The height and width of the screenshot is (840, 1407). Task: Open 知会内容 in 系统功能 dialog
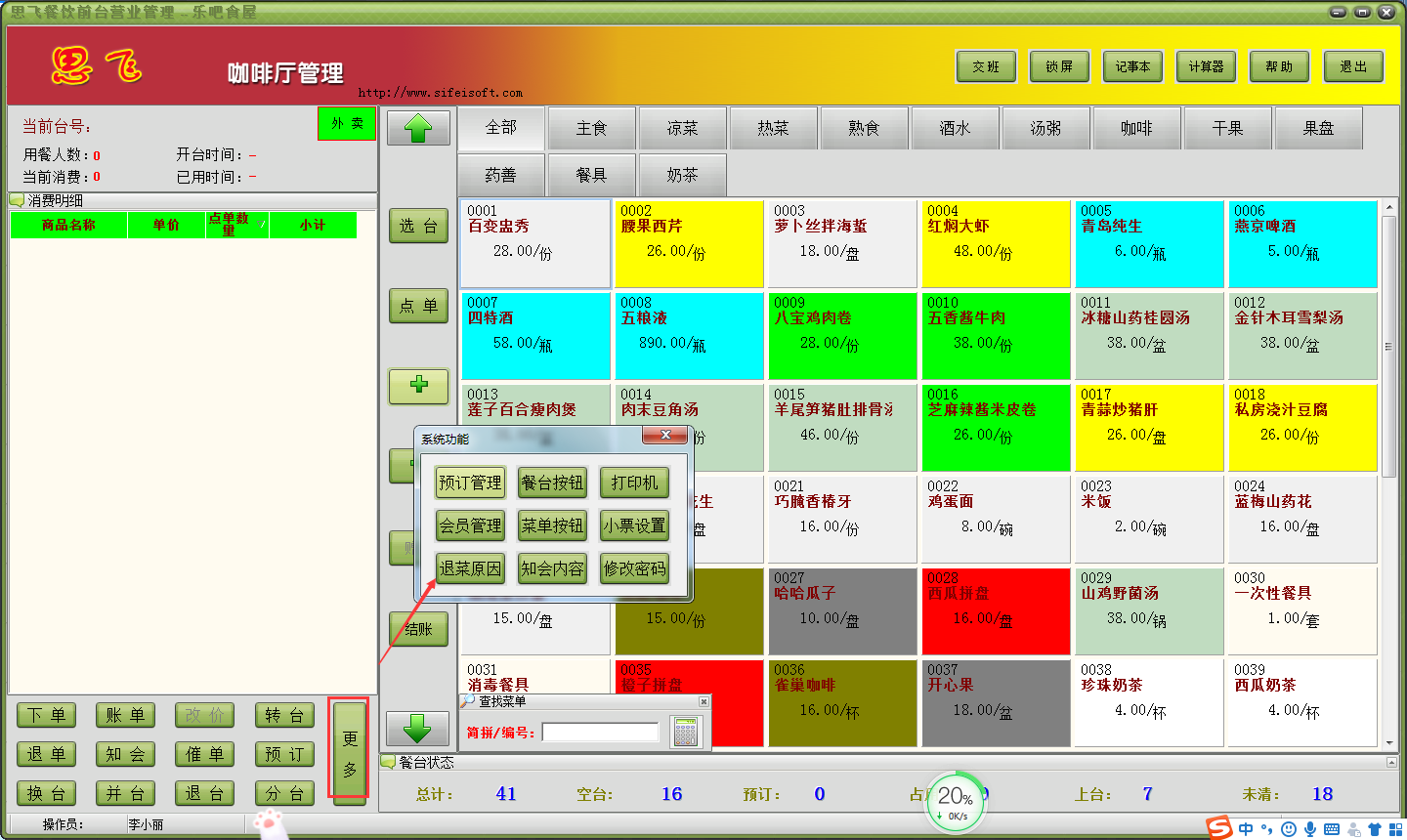click(552, 568)
